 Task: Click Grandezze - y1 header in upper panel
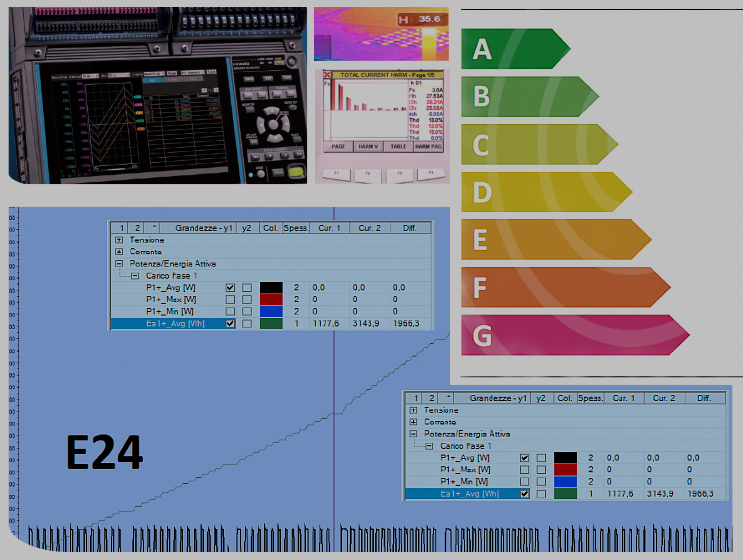point(199,228)
